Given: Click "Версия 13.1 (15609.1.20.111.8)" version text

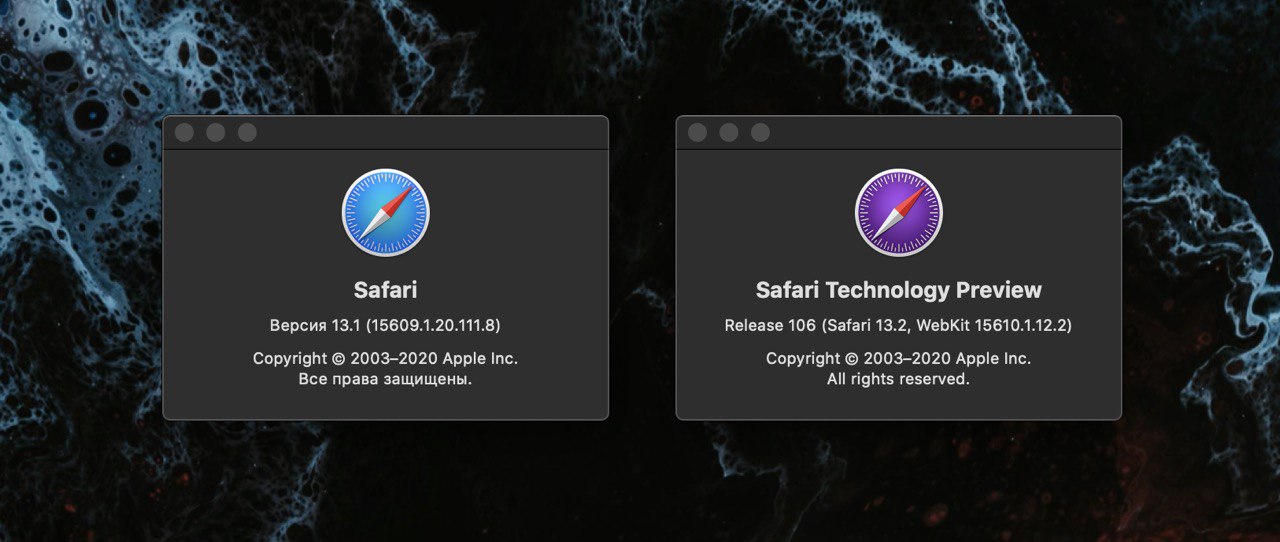Looking at the screenshot, I should pos(385,325).
